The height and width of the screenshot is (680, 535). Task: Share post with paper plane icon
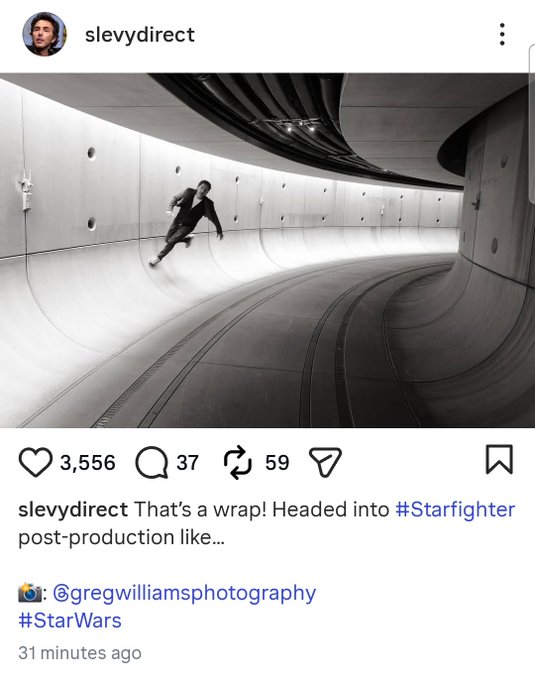[325, 462]
